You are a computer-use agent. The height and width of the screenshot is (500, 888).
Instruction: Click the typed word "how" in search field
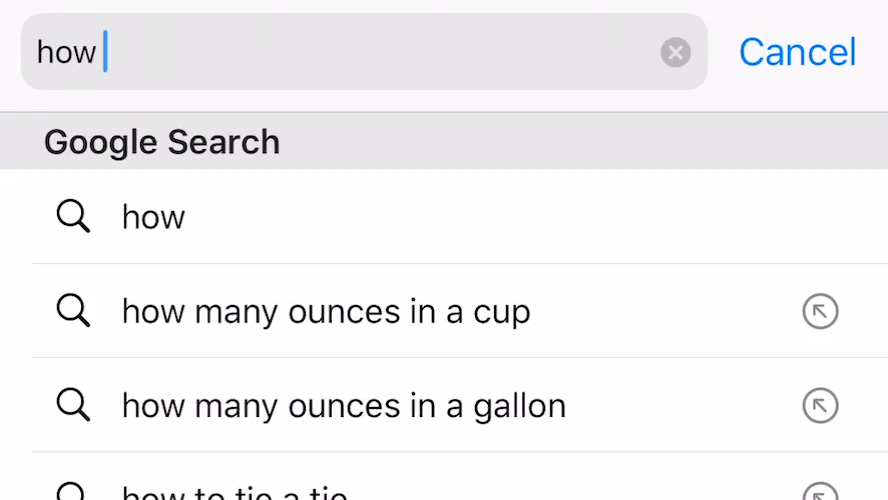click(x=66, y=52)
